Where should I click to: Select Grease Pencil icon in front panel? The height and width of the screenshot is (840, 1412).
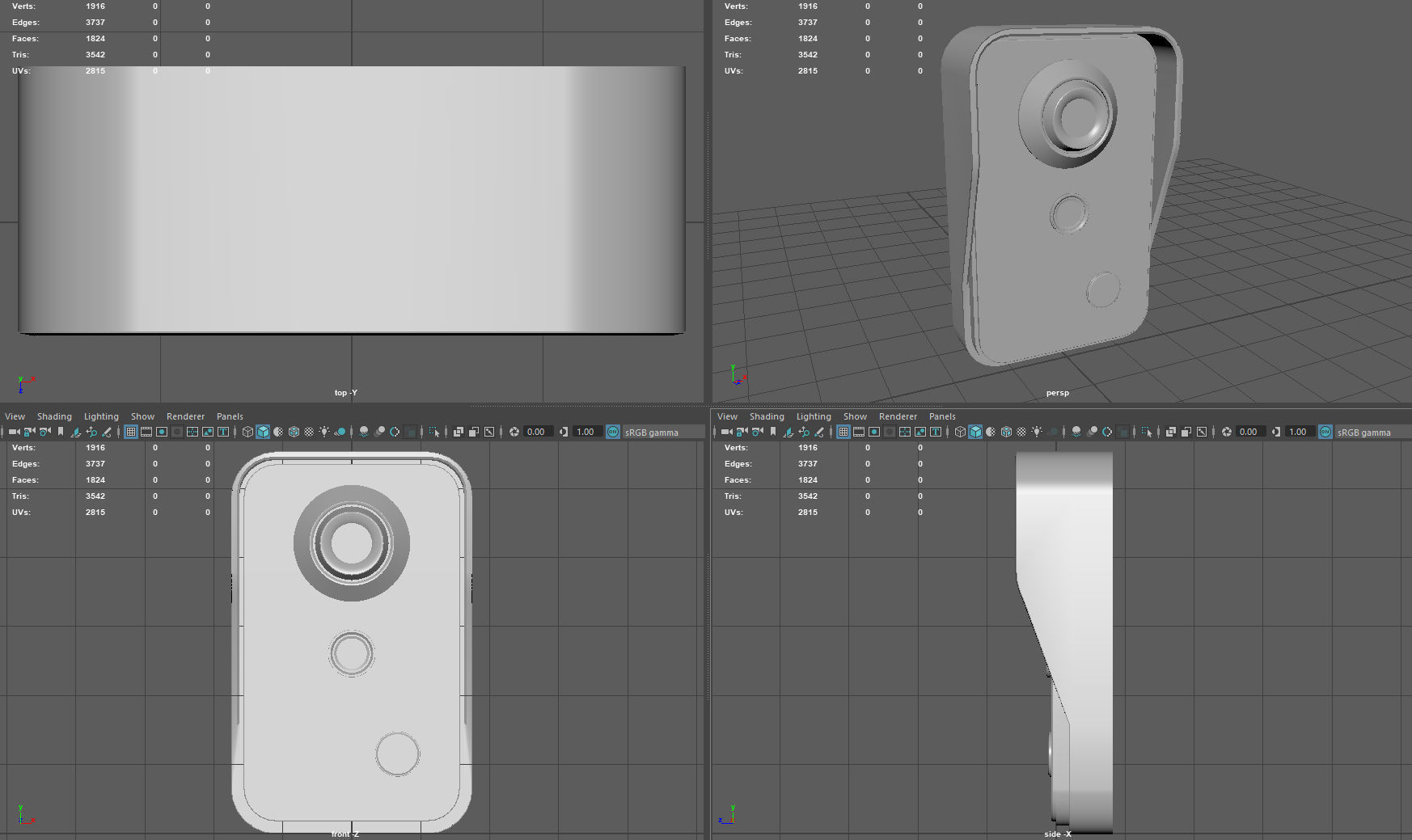tap(107, 432)
